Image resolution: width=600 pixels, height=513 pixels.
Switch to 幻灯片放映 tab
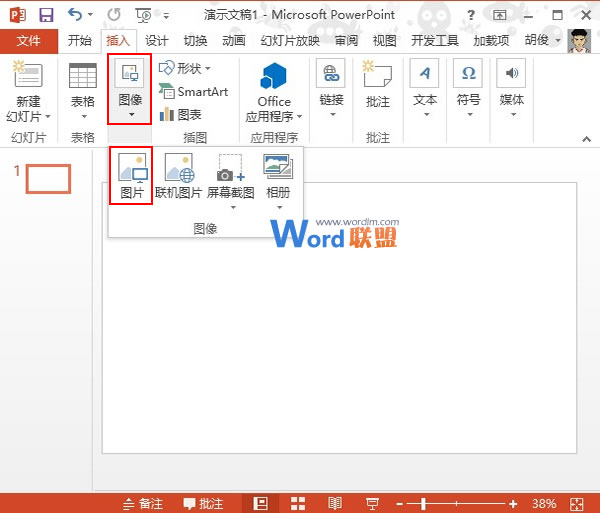tap(290, 41)
